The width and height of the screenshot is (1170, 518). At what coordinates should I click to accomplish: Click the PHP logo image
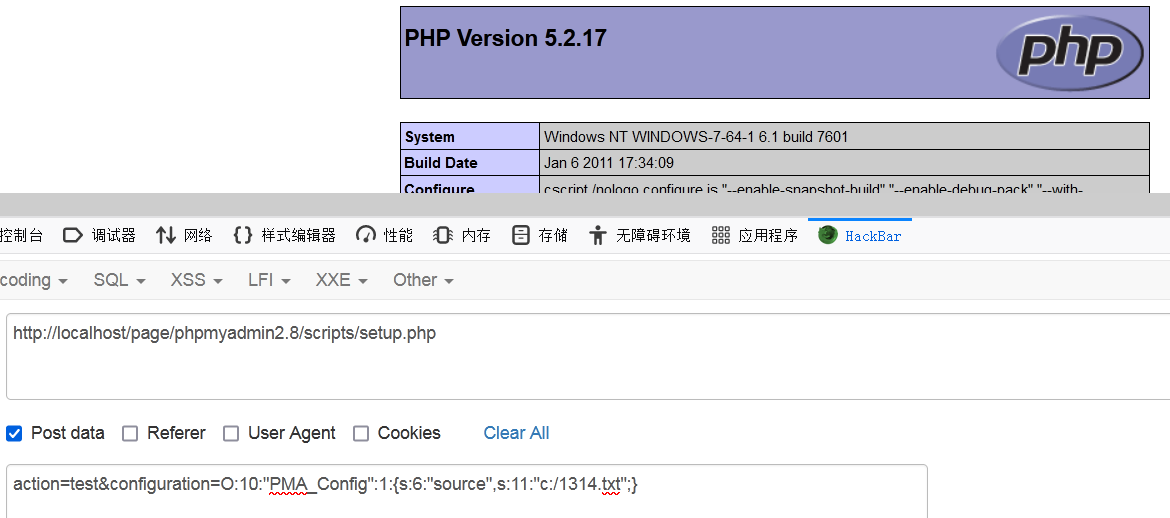pyautogui.click(x=1069, y=51)
